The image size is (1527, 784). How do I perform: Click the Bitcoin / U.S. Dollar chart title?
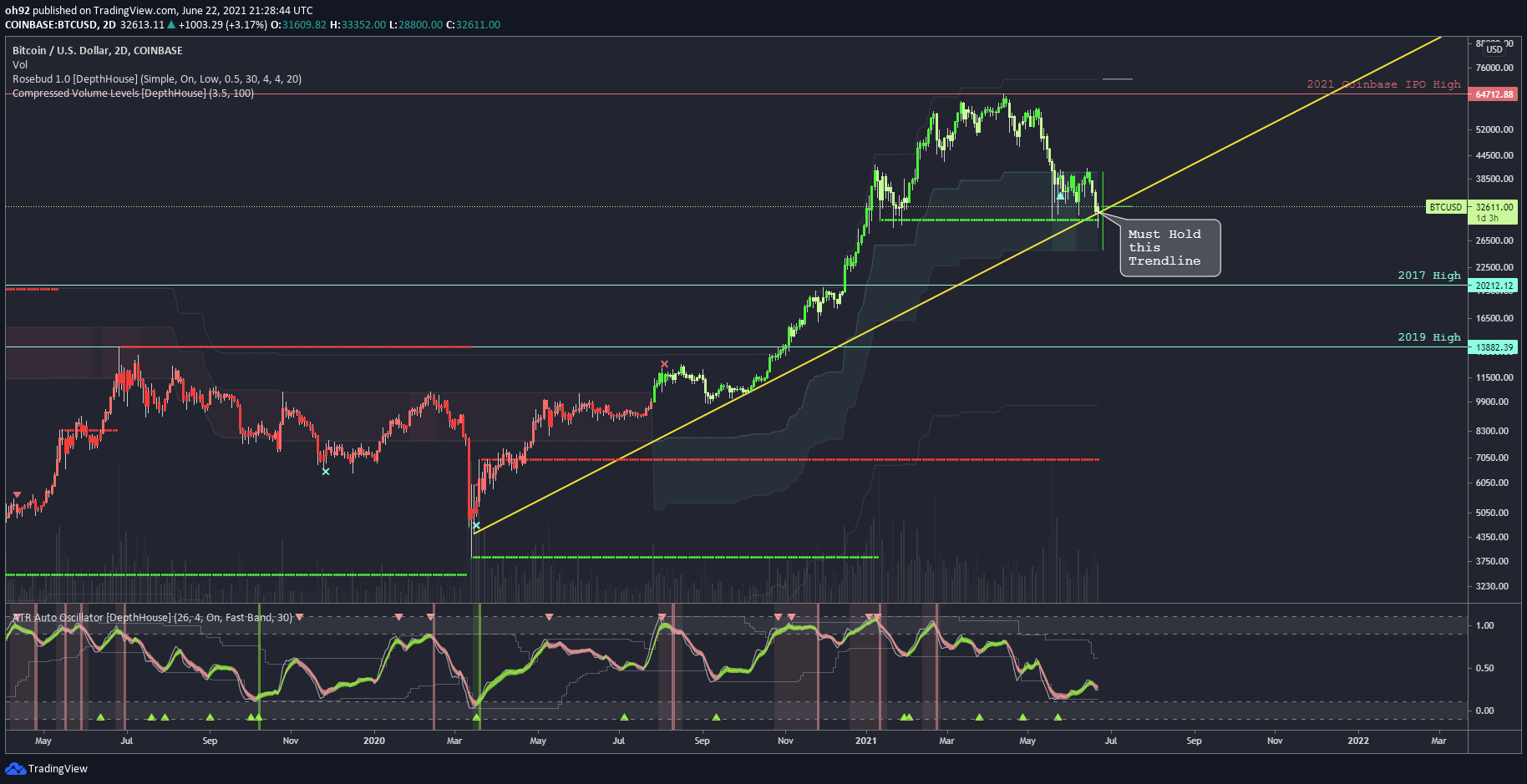[98, 51]
